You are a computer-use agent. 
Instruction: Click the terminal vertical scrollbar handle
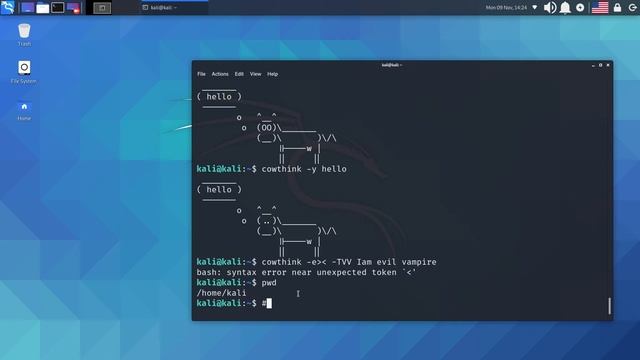click(x=609, y=306)
